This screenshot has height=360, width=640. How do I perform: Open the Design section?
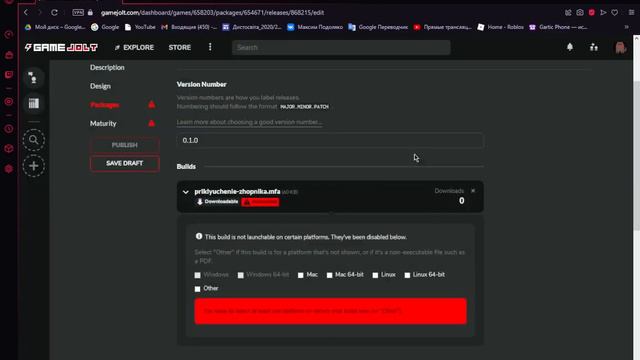[100, 86]
